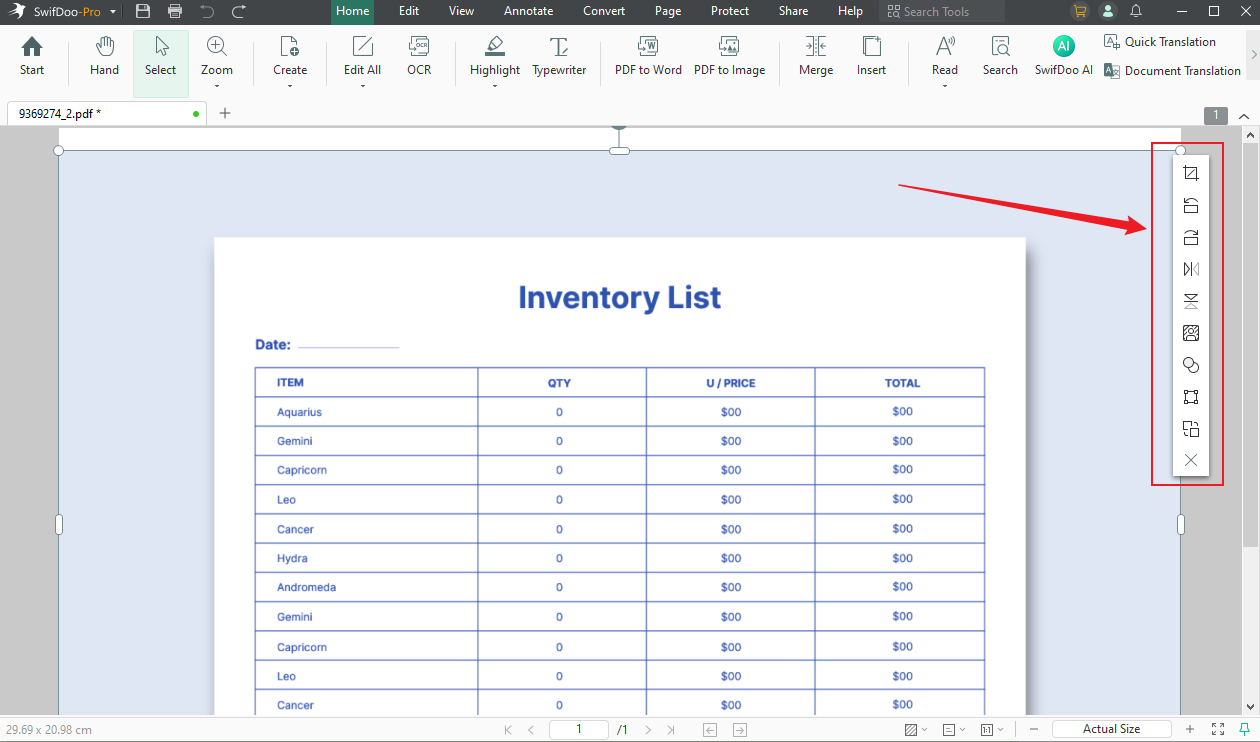
Task: Click the replace image icon
Action: [x=1190, y=333]
